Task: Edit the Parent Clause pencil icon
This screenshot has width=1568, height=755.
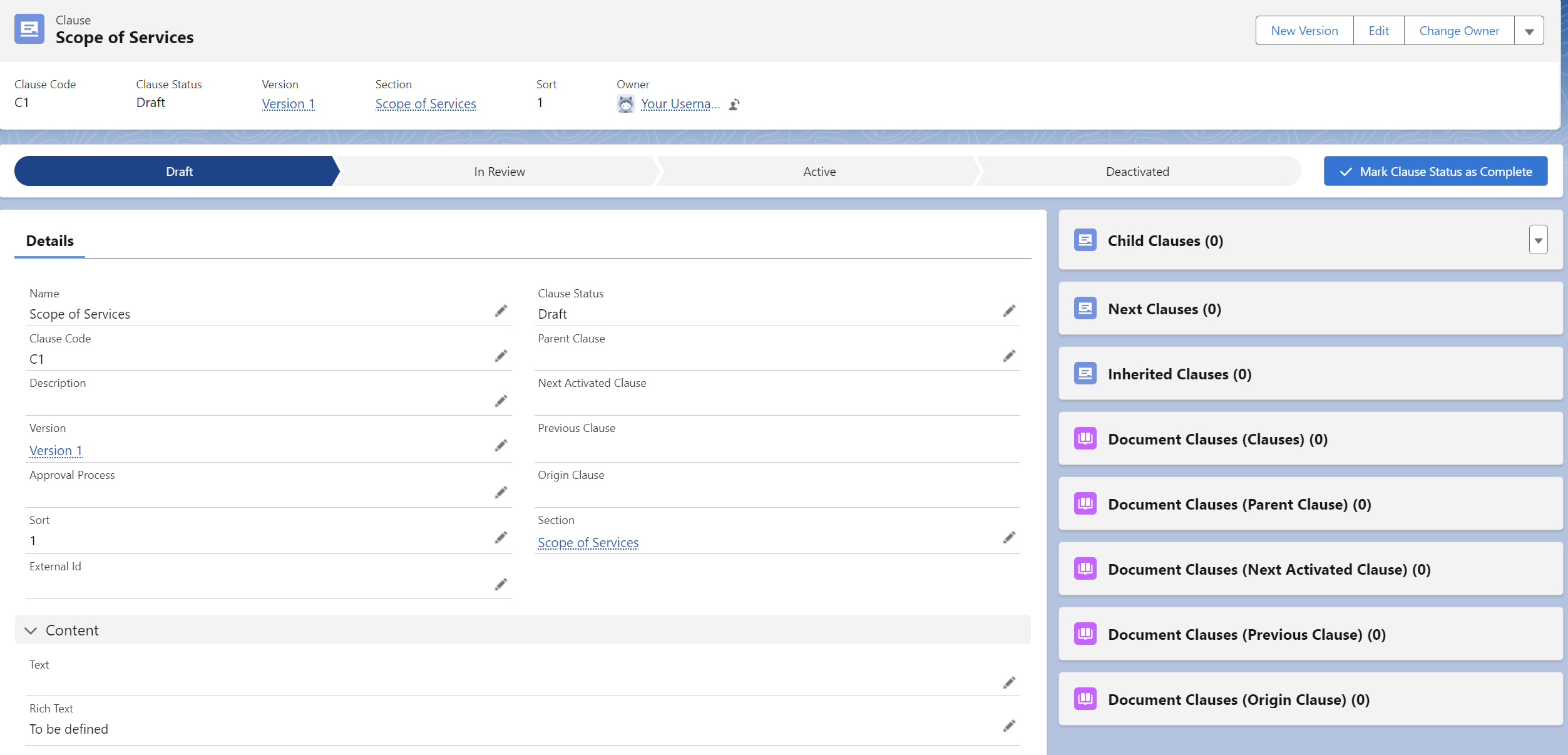Action: pos(1009,356)
